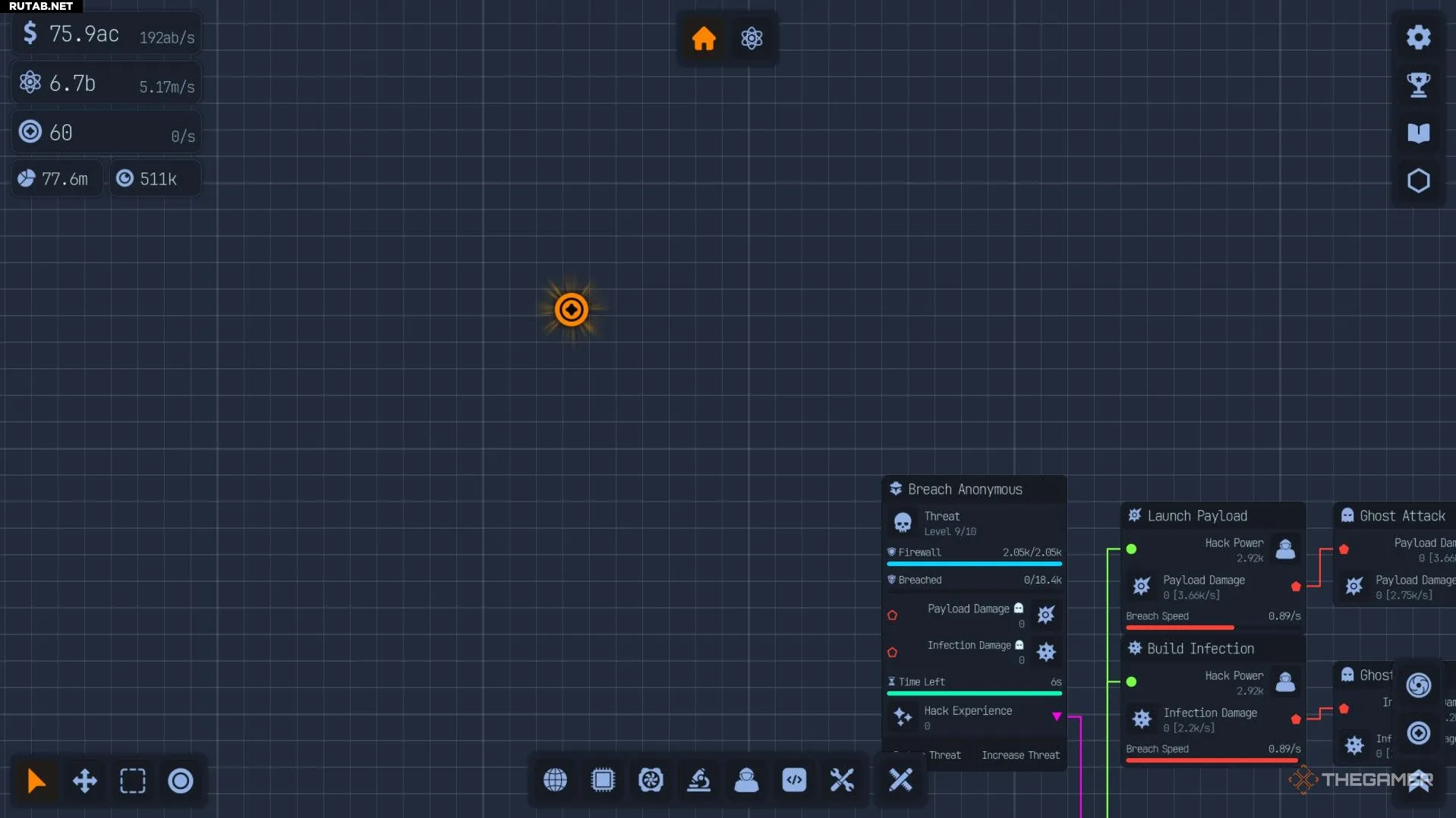Click the ruler and pencil icon
This screenshot has height=818, width=1456.
click(x=900, y=779)
